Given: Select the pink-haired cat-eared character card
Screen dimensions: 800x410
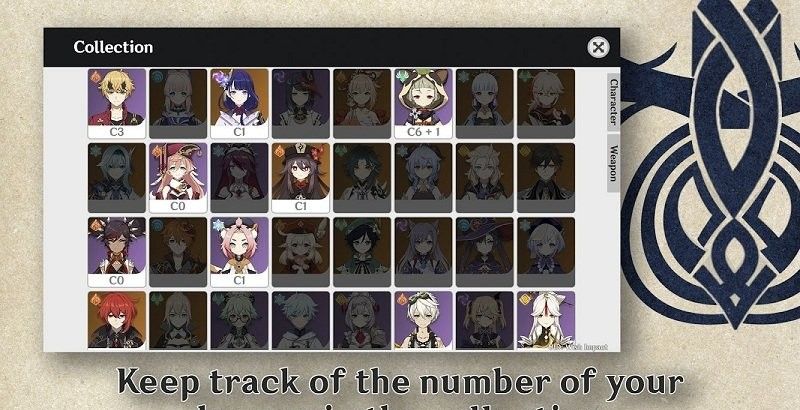Looking at the screenshot, I should point(239,252).
